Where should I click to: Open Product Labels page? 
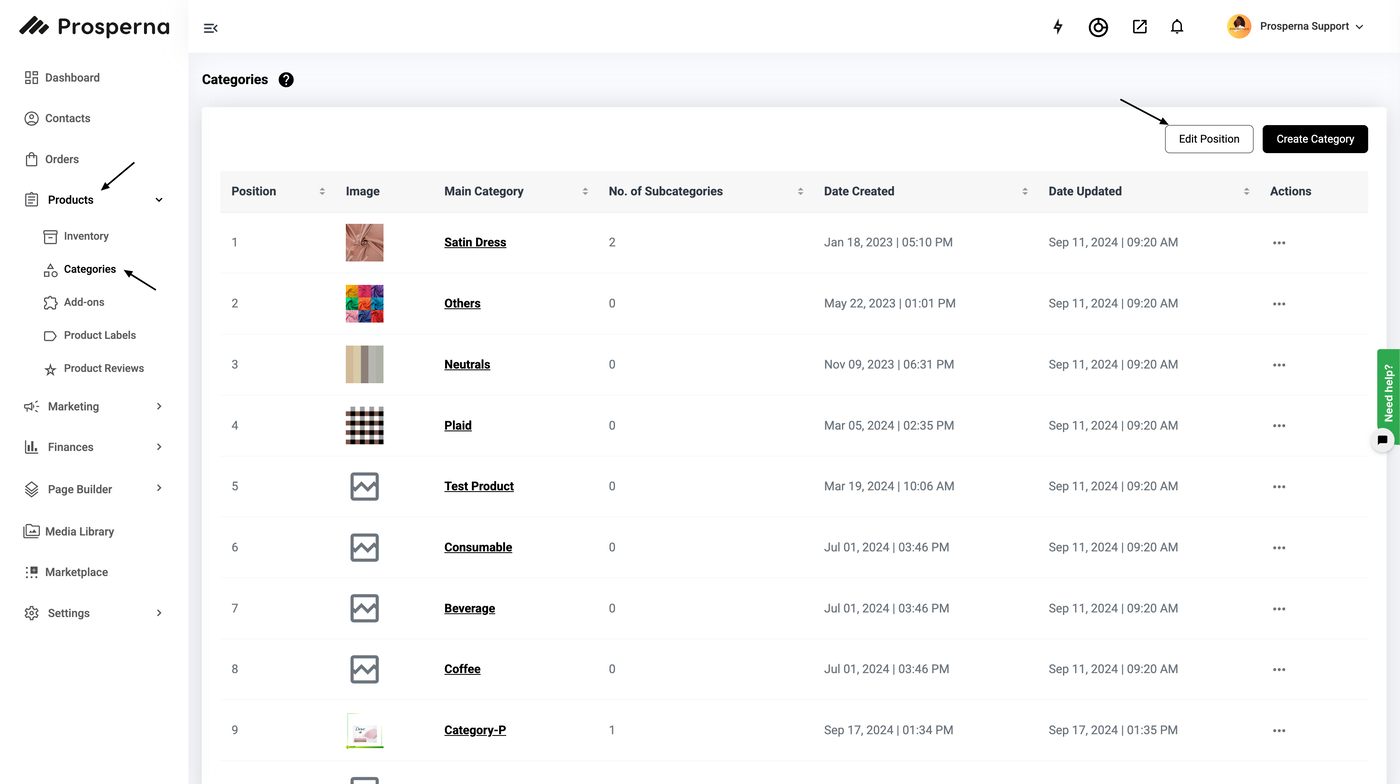(99, 335)
